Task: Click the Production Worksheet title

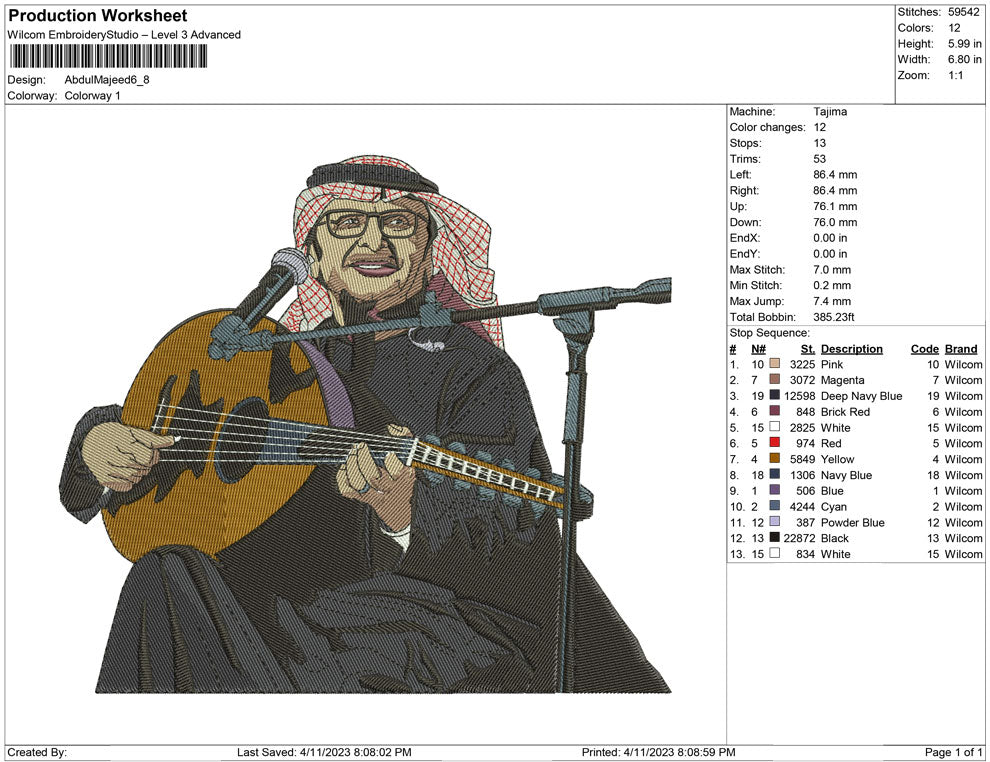Action: click(x=98, y=16)
